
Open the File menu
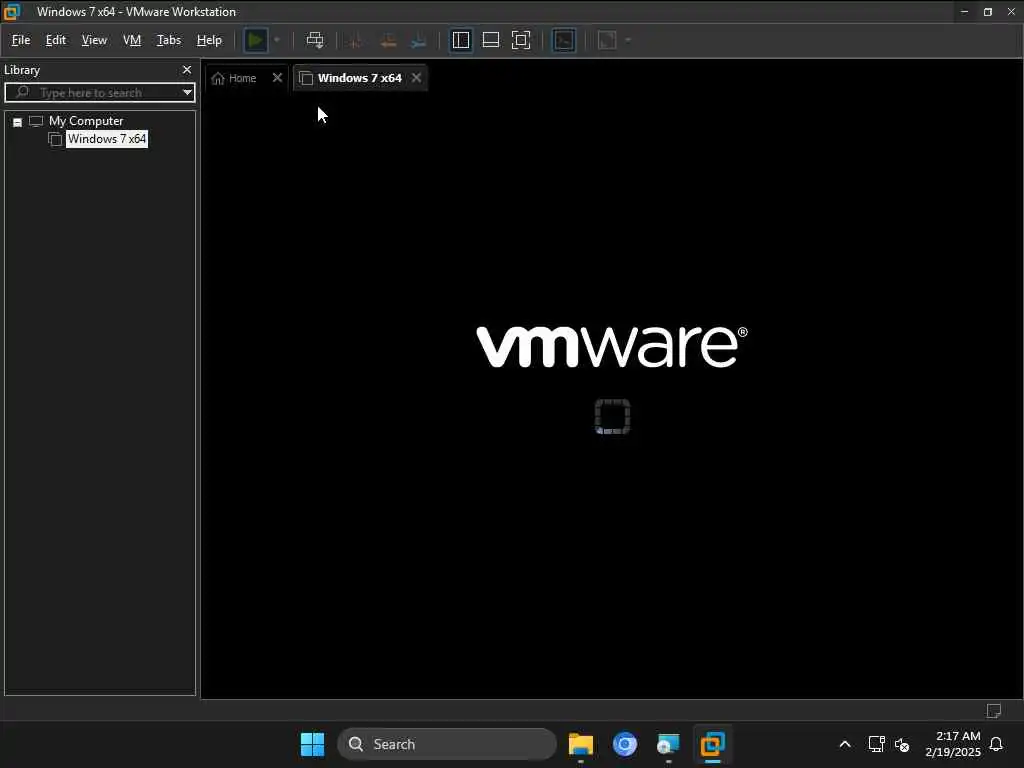point(21,40)
